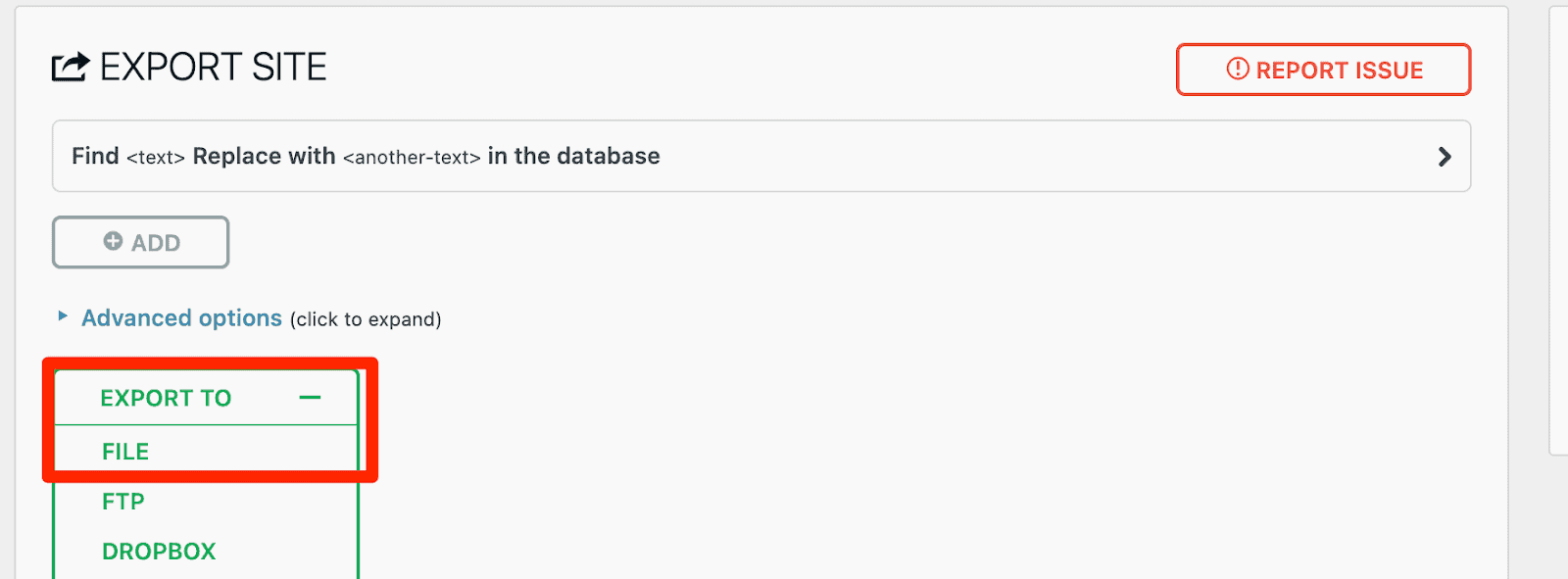Screen dimensions: 1568x579
Task: Click the "(click to expand)" hint text
Action: (366, 319)
